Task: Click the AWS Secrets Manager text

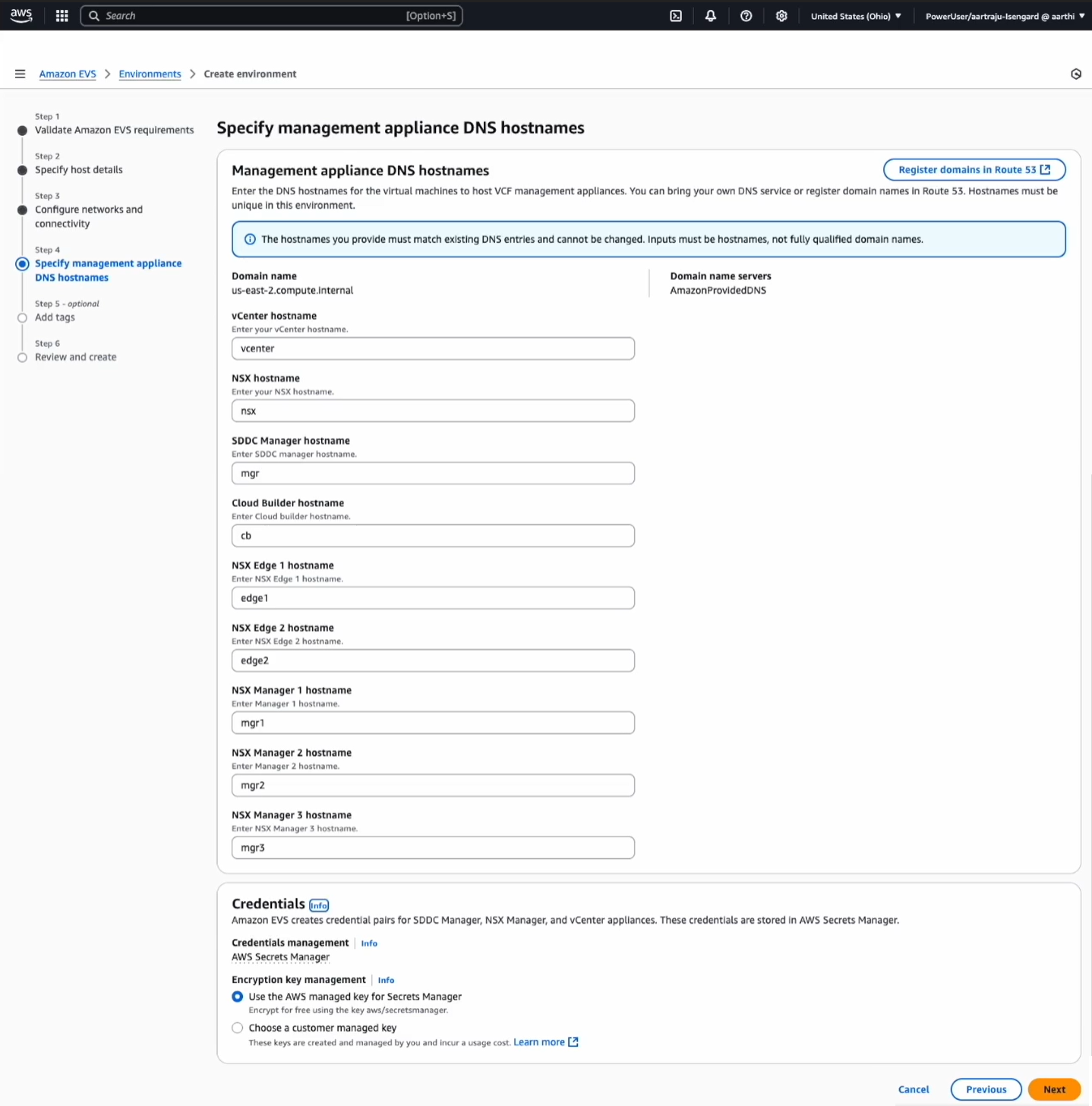Action: pyautogui.click(x=280, y=957)
